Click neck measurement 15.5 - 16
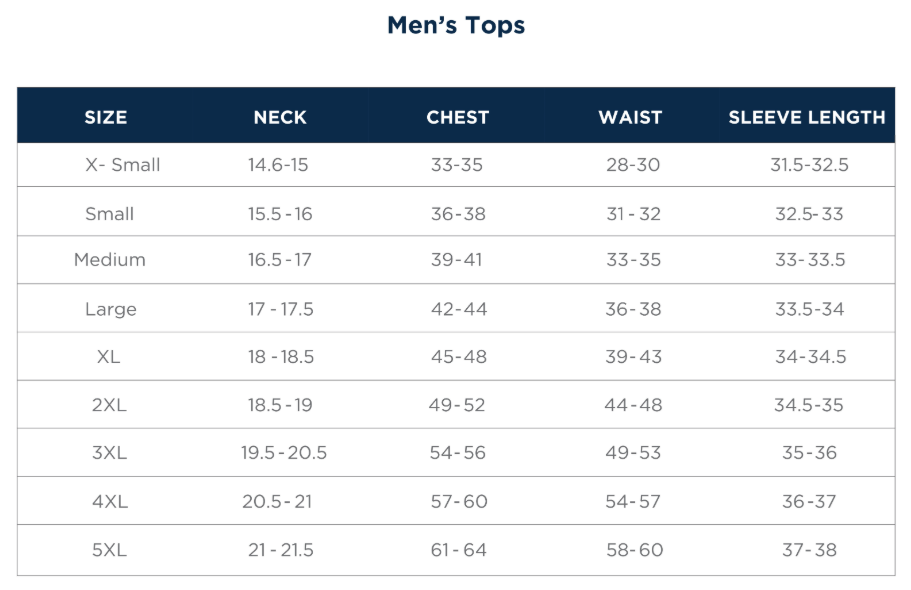 [x=280, y=214]
